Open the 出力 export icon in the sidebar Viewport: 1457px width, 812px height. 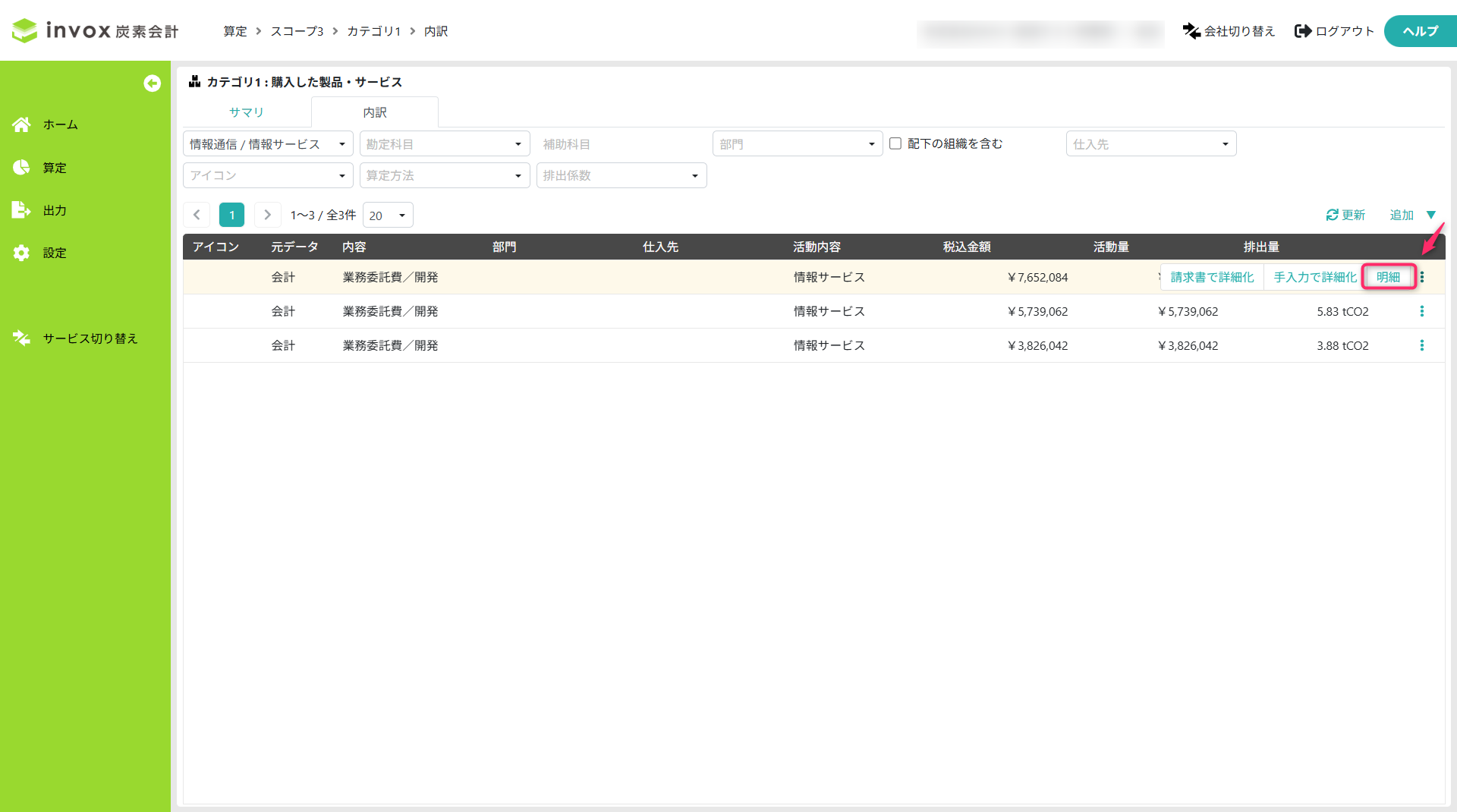coord(21,210)
